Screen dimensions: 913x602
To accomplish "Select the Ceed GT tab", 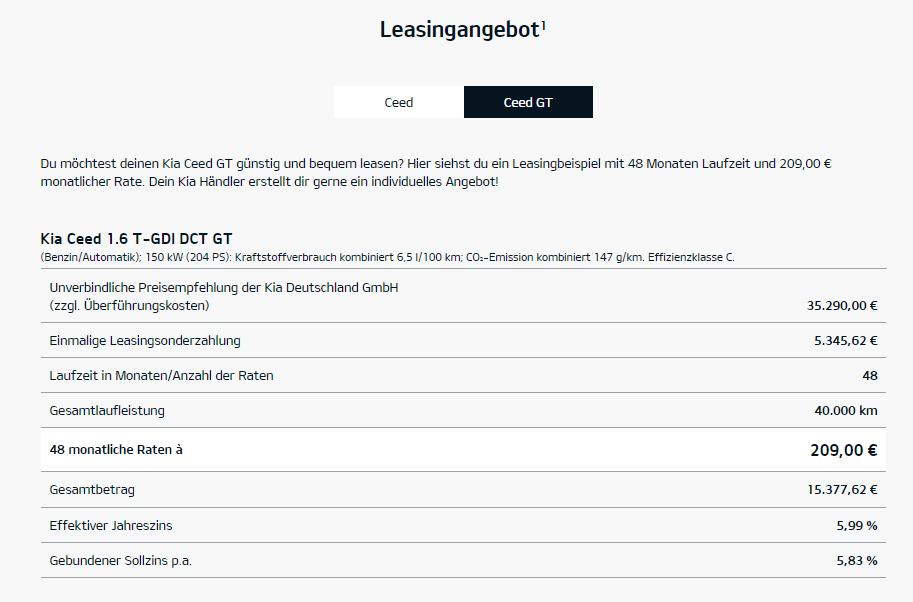I will click(x=528, y=102).
